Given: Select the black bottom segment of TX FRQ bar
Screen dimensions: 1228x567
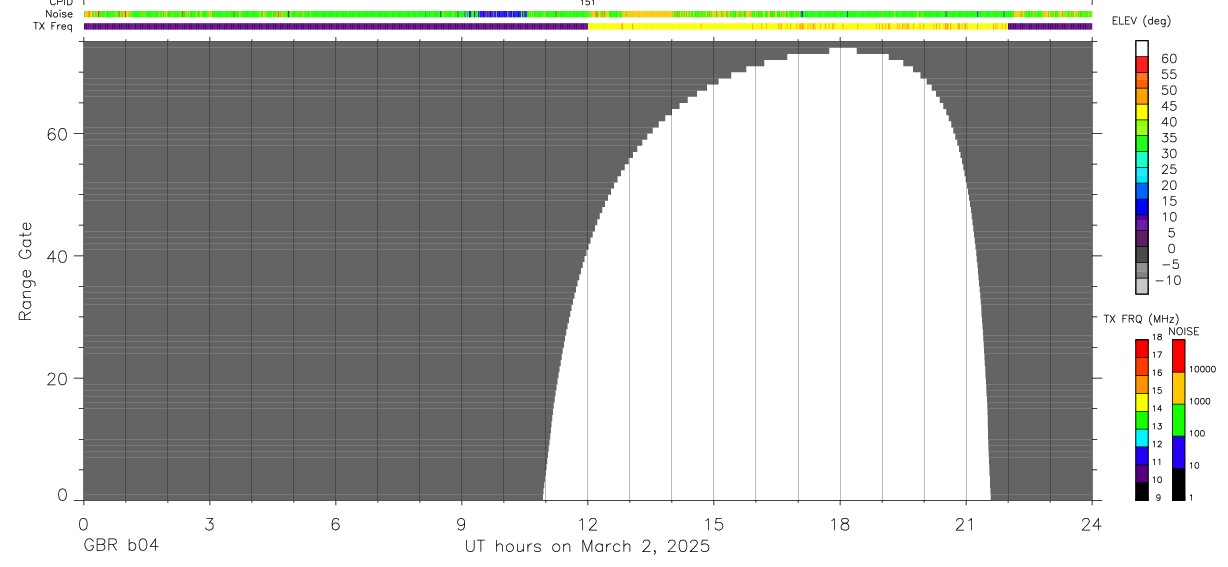Looking at the screenshot, I should (x=1141, y=491).
